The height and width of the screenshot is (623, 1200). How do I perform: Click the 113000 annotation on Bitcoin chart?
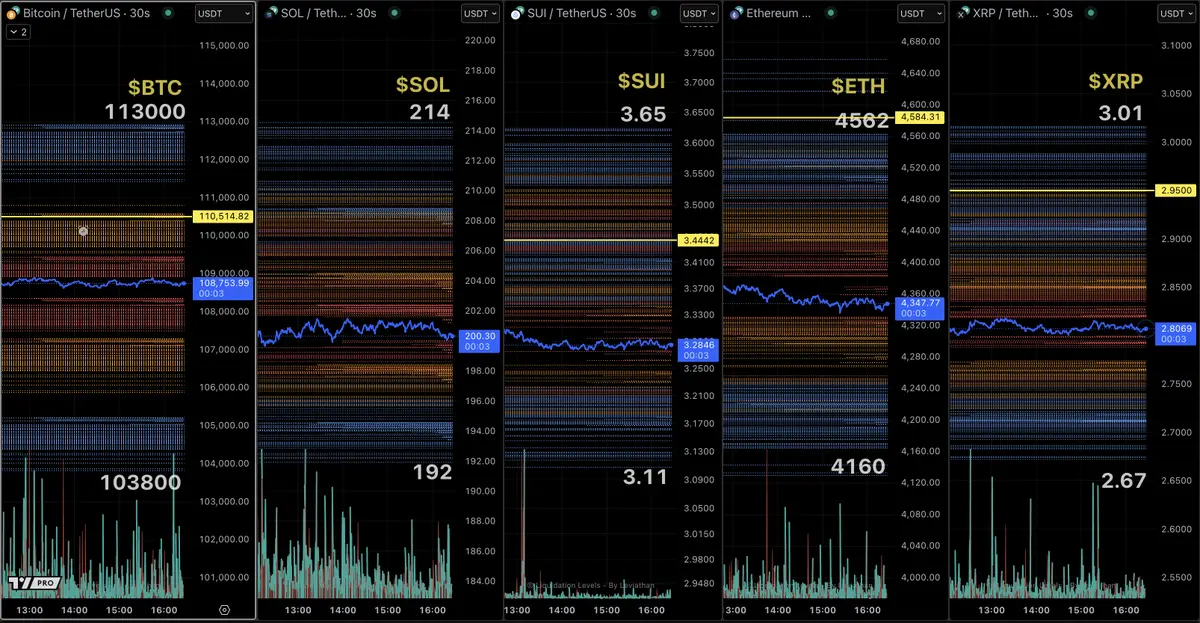point(143,113)
